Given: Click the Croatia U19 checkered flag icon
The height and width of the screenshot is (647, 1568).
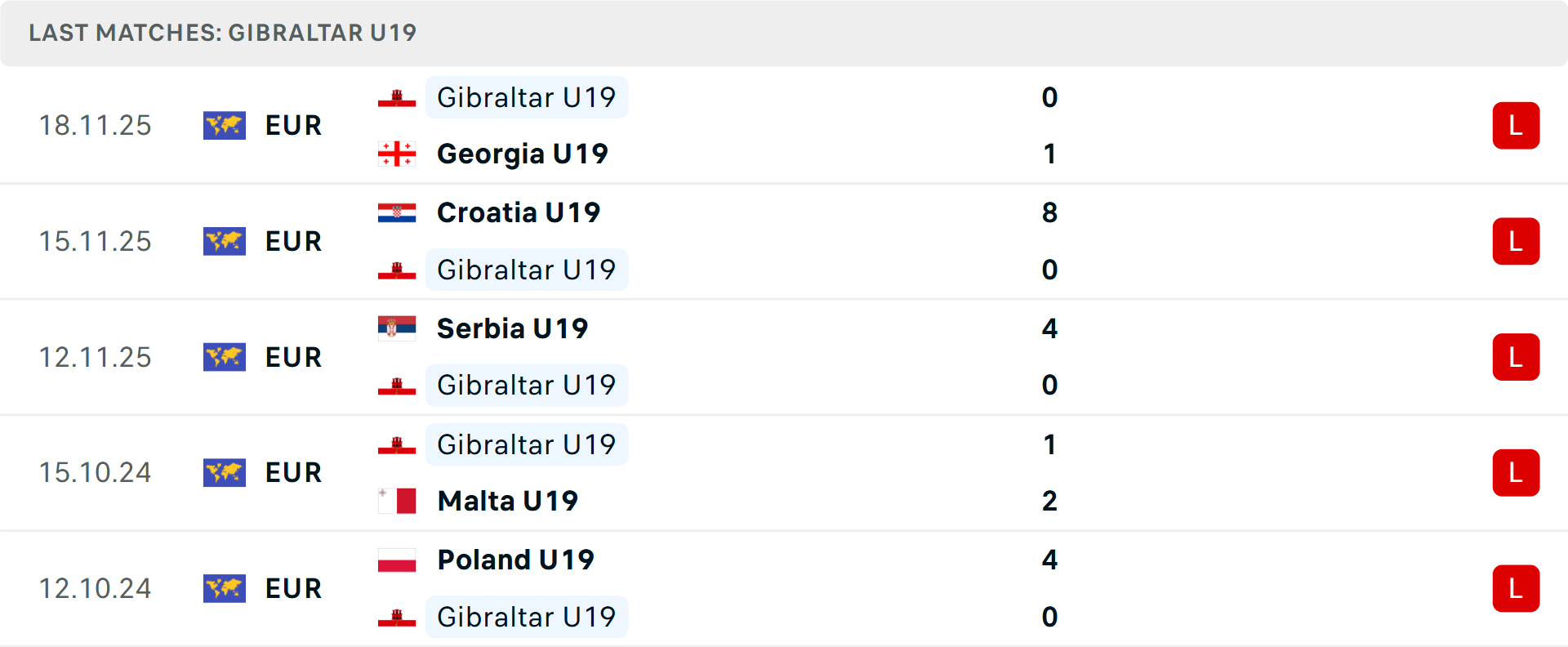Looking at the screenshot, I should coord(397,212).
